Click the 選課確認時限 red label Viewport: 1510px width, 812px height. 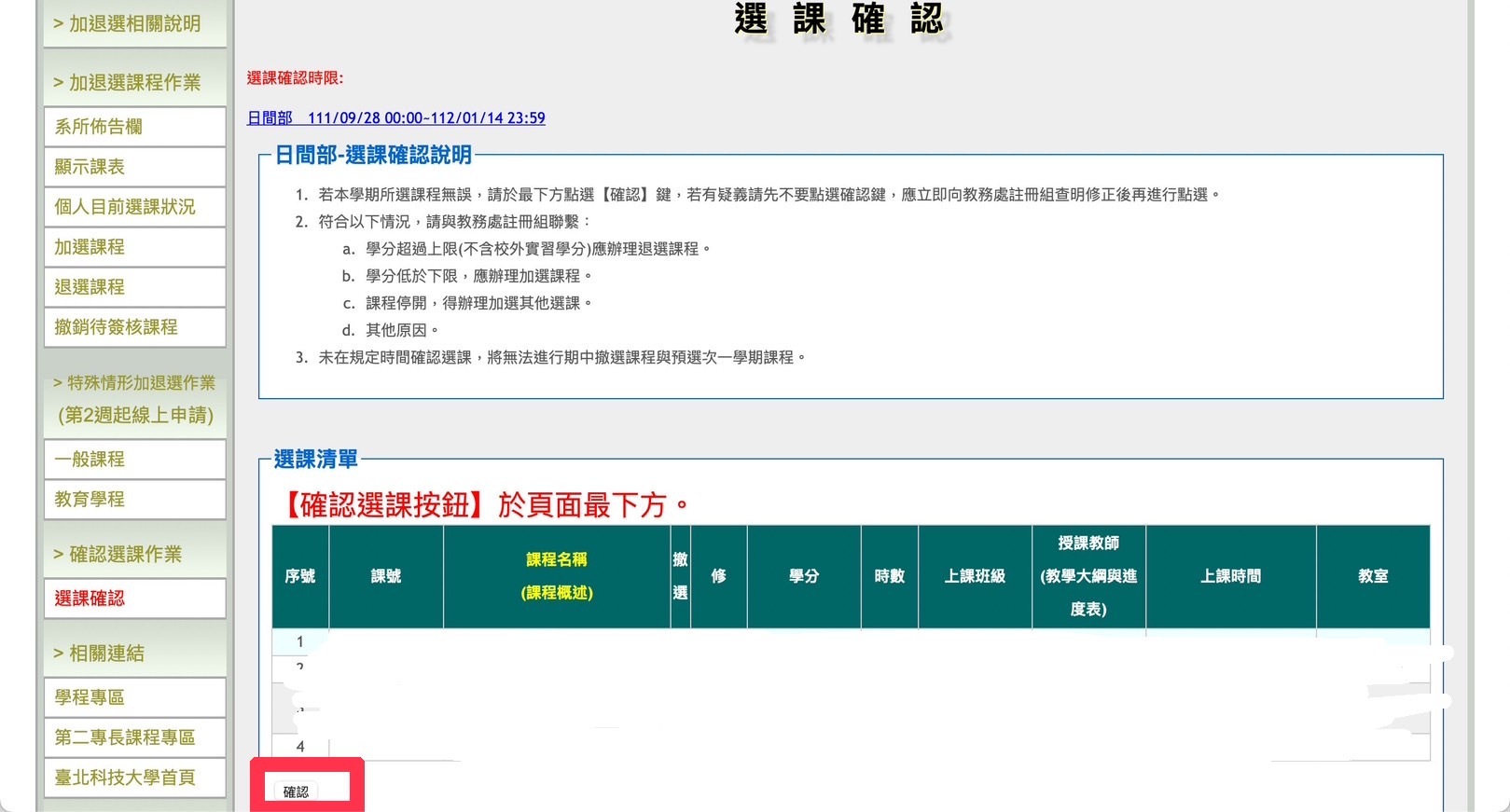(295, 78)
